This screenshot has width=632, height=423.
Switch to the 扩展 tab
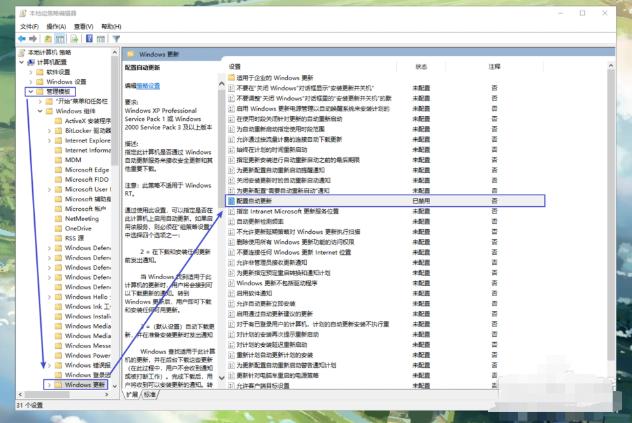point(132,394)
